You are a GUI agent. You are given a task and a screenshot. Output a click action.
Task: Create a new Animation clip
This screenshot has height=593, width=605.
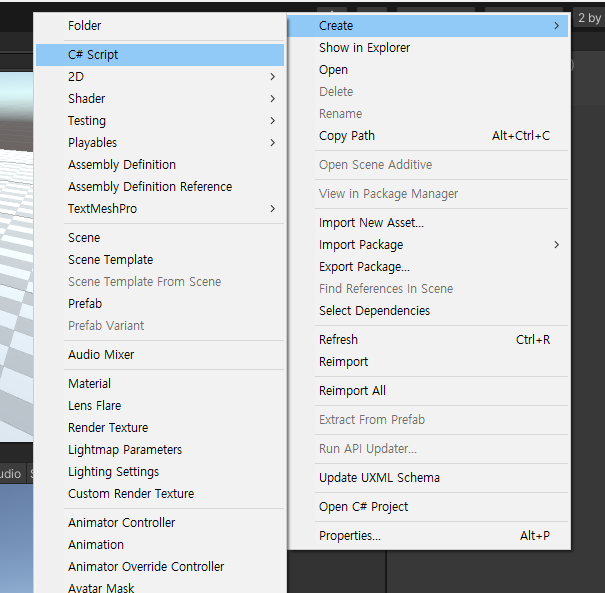160,544
